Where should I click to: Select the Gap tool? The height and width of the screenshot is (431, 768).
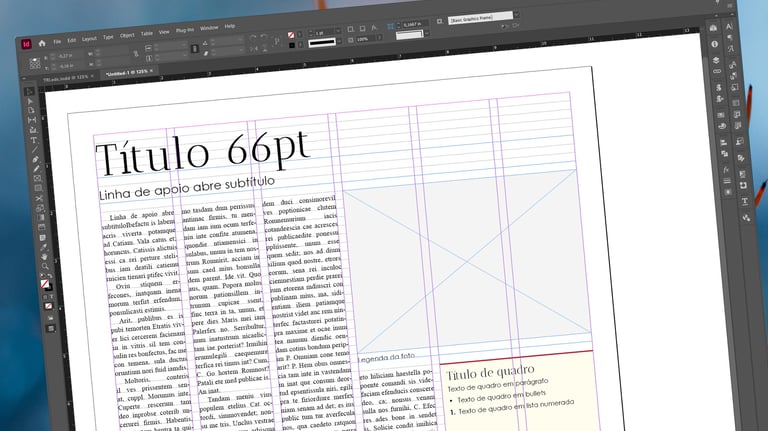[x=32, y=120]
